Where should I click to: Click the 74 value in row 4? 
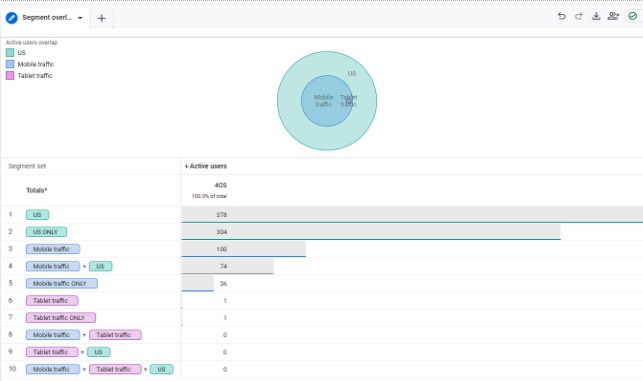pyautogui.click(x=223, y=266)
